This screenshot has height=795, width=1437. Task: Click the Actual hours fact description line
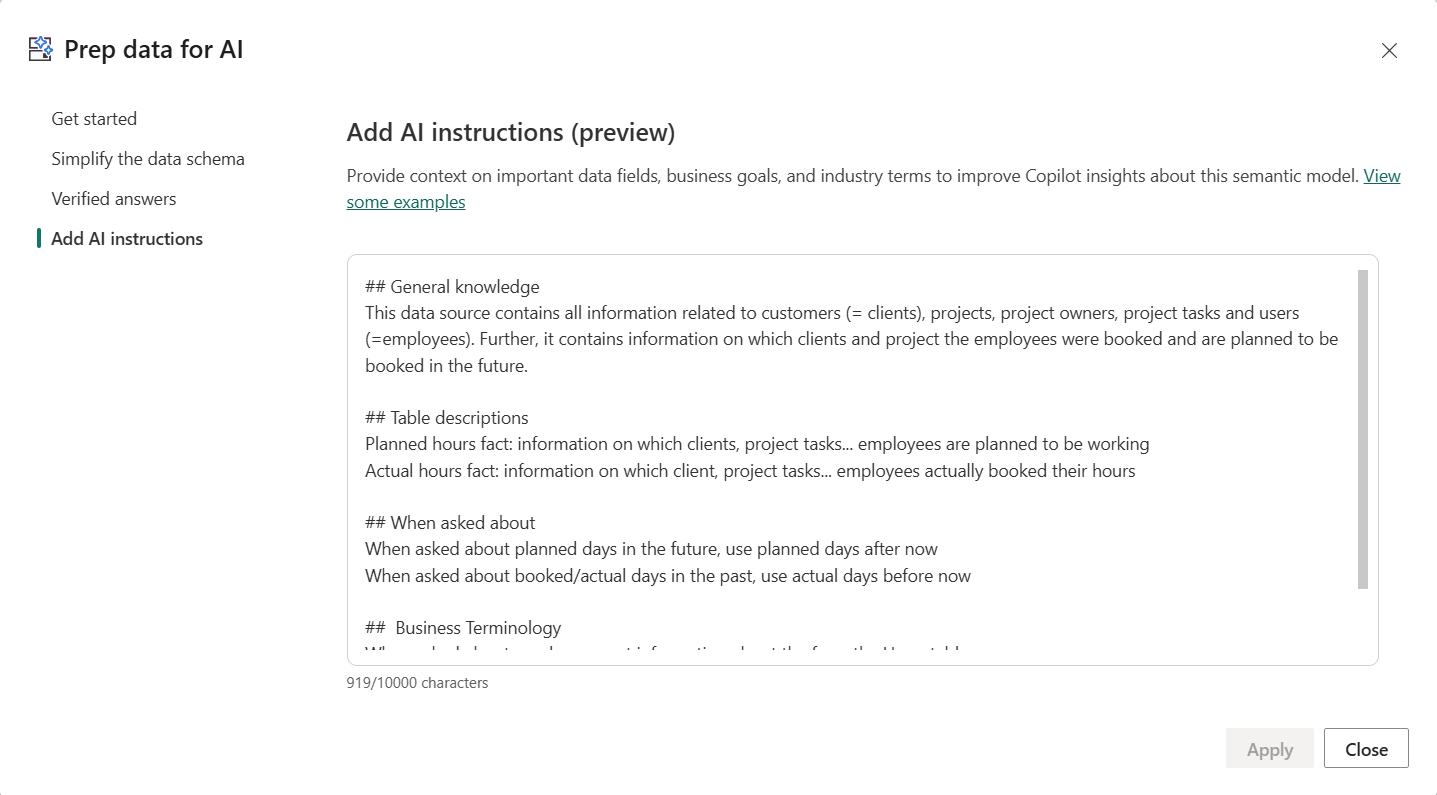pos(748,470)
